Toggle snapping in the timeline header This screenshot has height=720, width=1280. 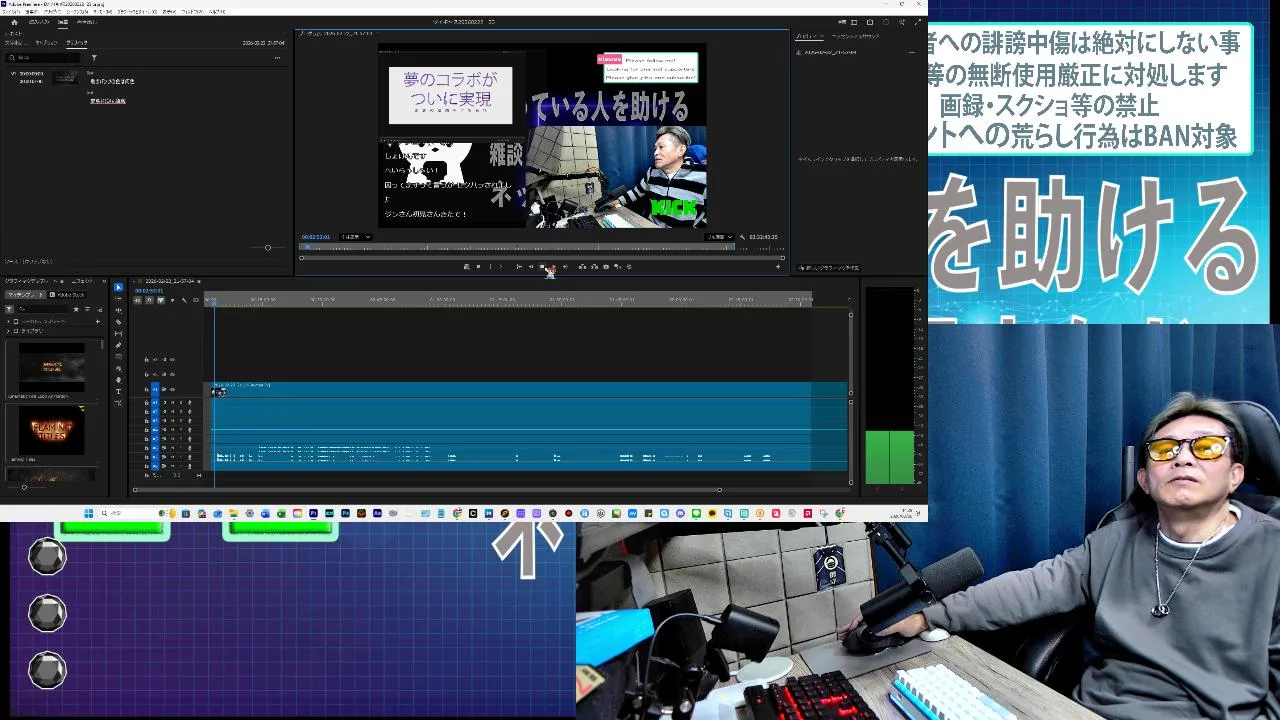(x=149, y=300)
